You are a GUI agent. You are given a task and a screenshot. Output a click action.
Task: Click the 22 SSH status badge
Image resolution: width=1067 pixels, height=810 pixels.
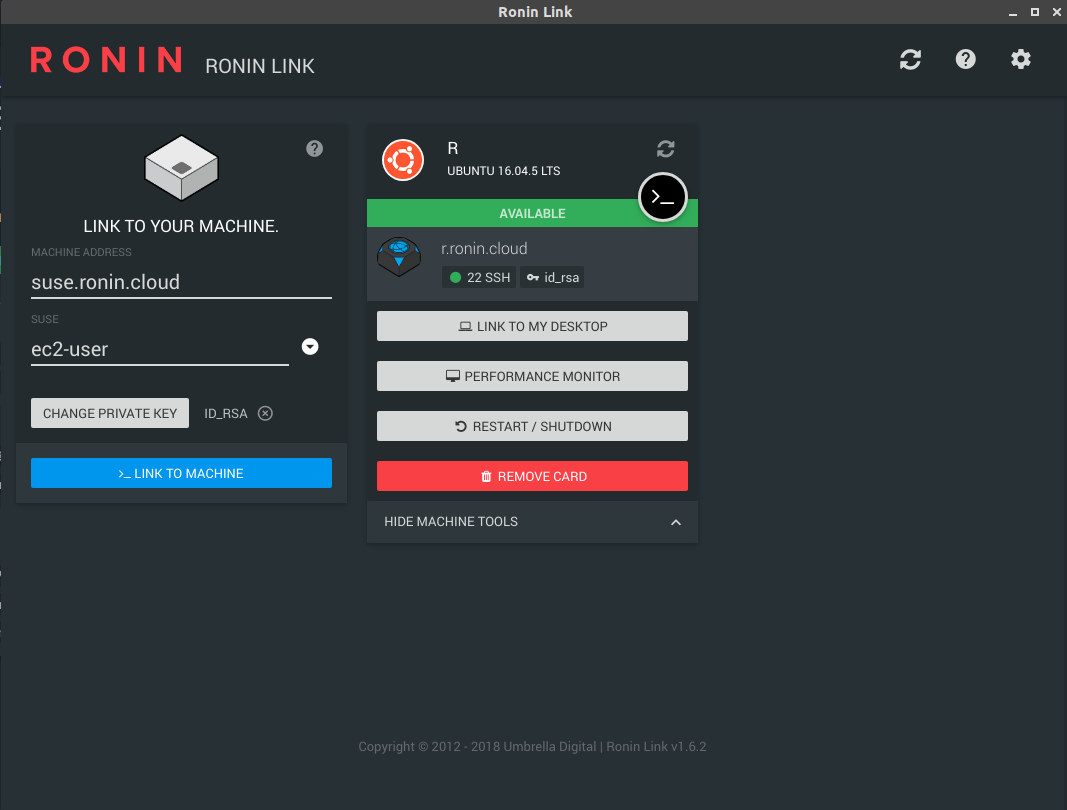[479, 277]
